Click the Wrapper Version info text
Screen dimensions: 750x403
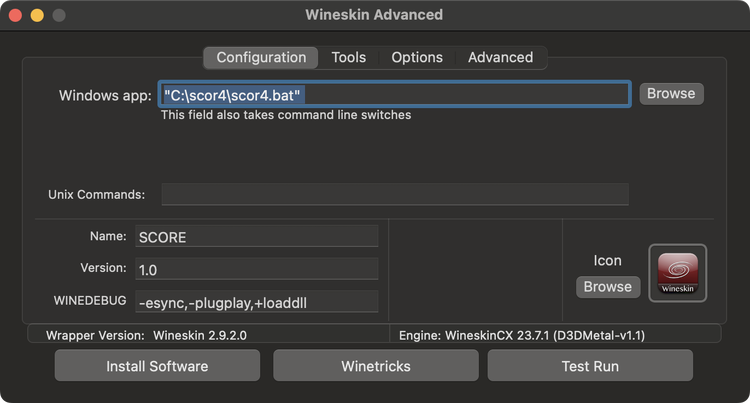tap(146, 336)
